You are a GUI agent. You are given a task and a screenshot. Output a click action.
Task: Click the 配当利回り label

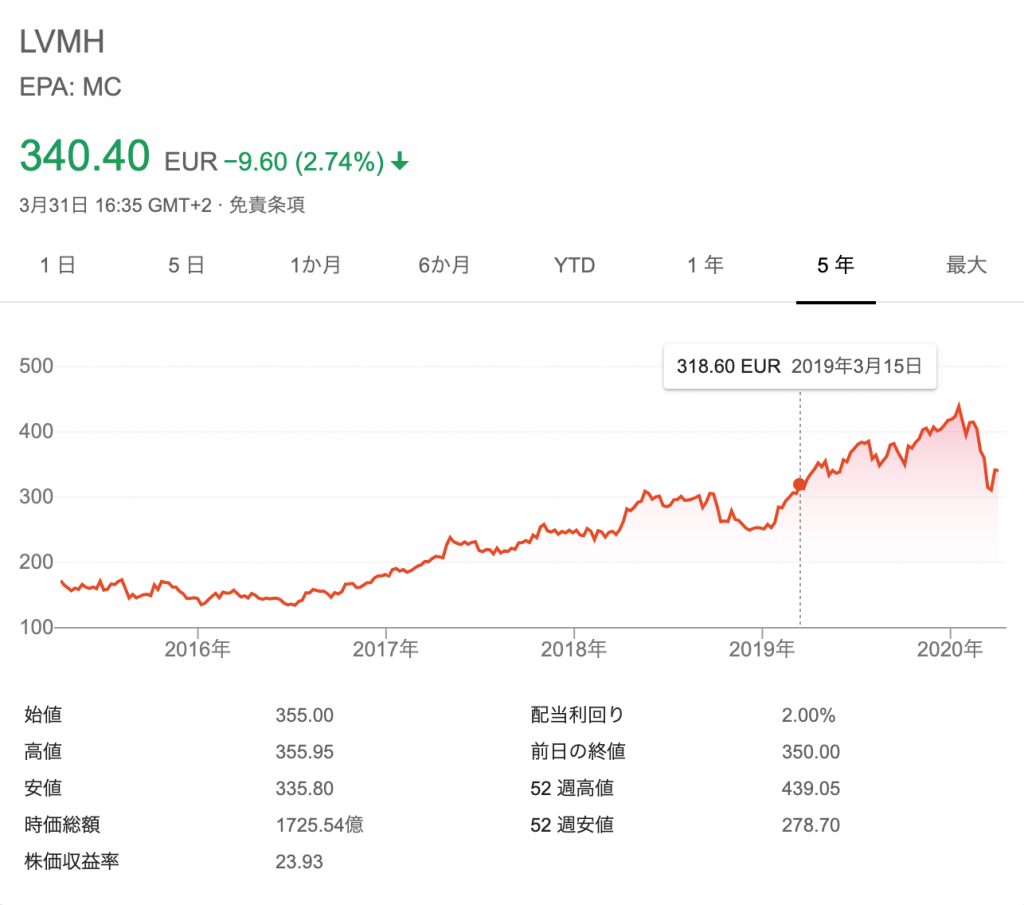point(578,715)
